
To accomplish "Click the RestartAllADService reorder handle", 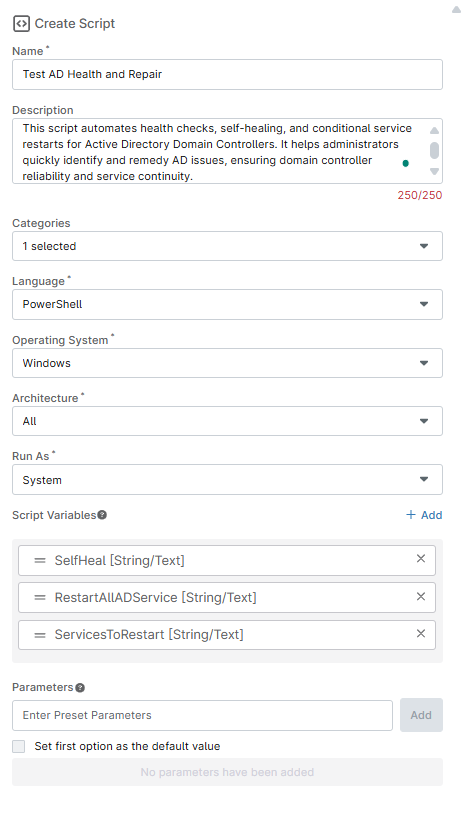I will (40, 597).
